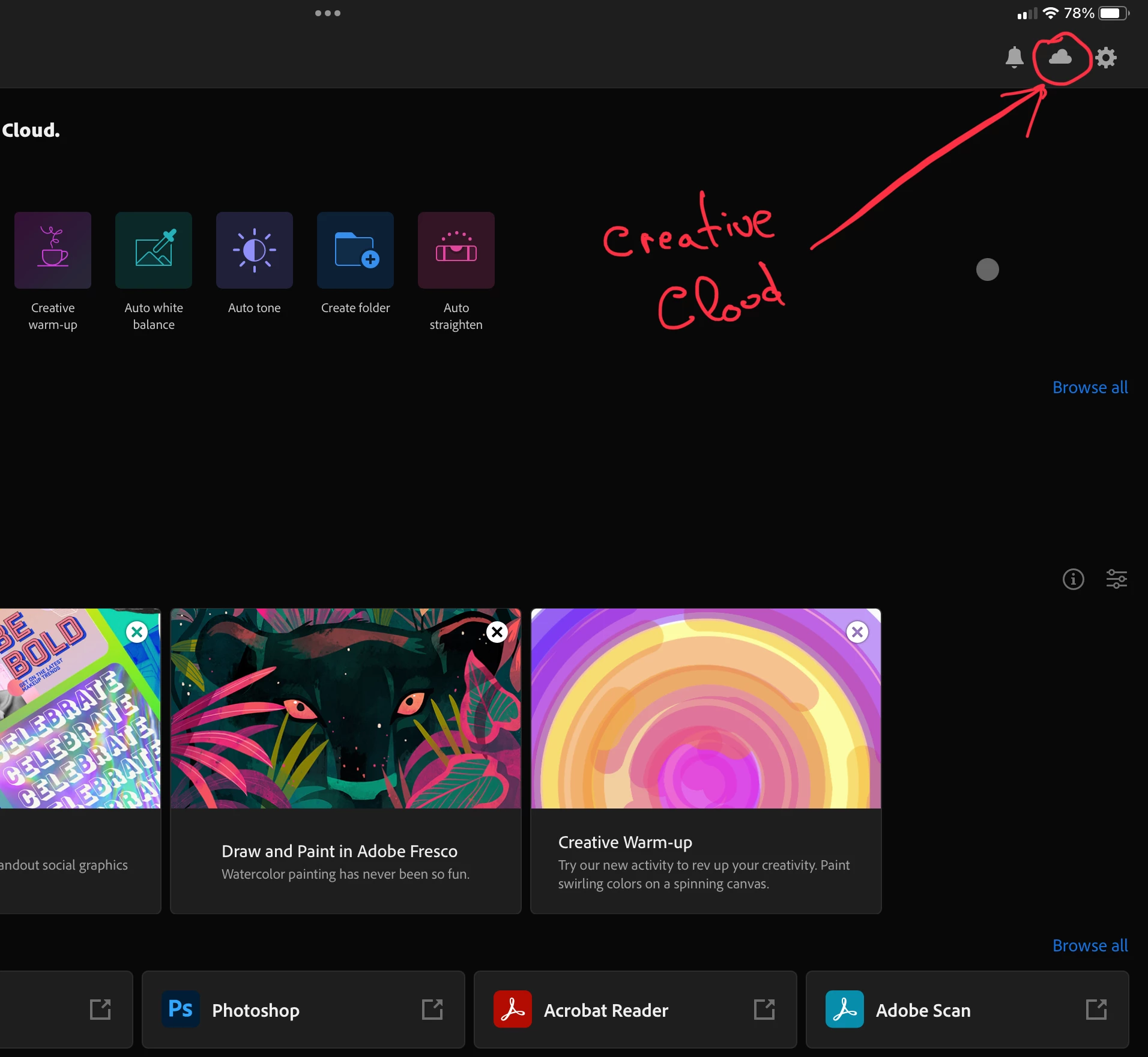Open Draw and Paint in Adobe Fresco title
Viewport: 1148px width, 1057px height.
[339, 851]
